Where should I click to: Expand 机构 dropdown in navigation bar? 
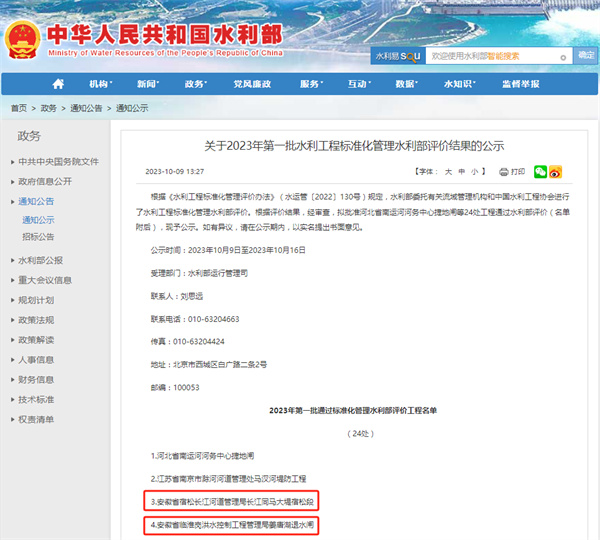coord(101,84)
